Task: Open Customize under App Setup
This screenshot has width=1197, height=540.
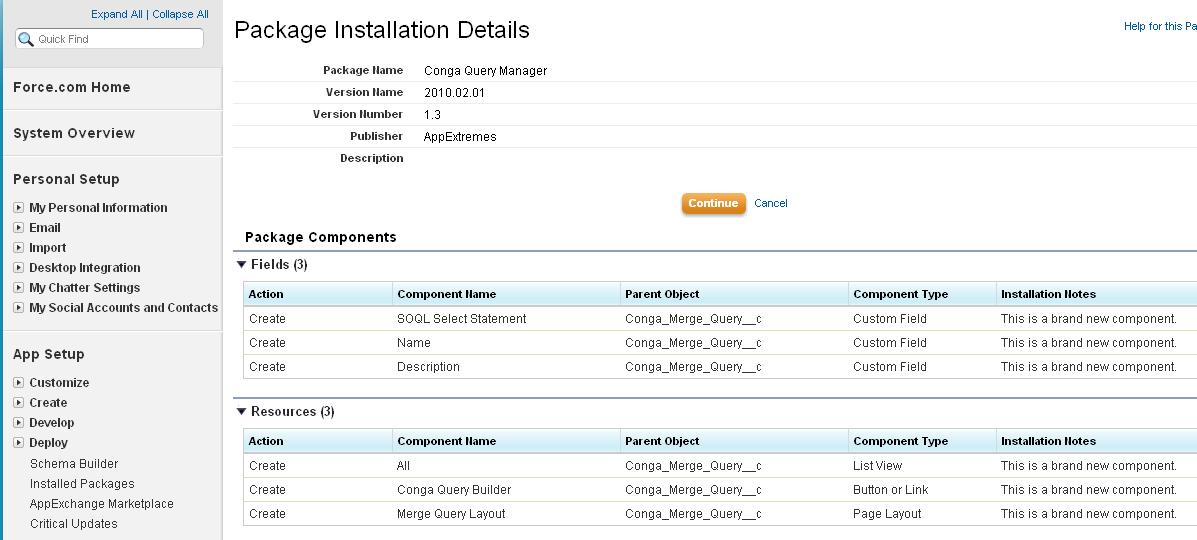Action: point(59,383)
